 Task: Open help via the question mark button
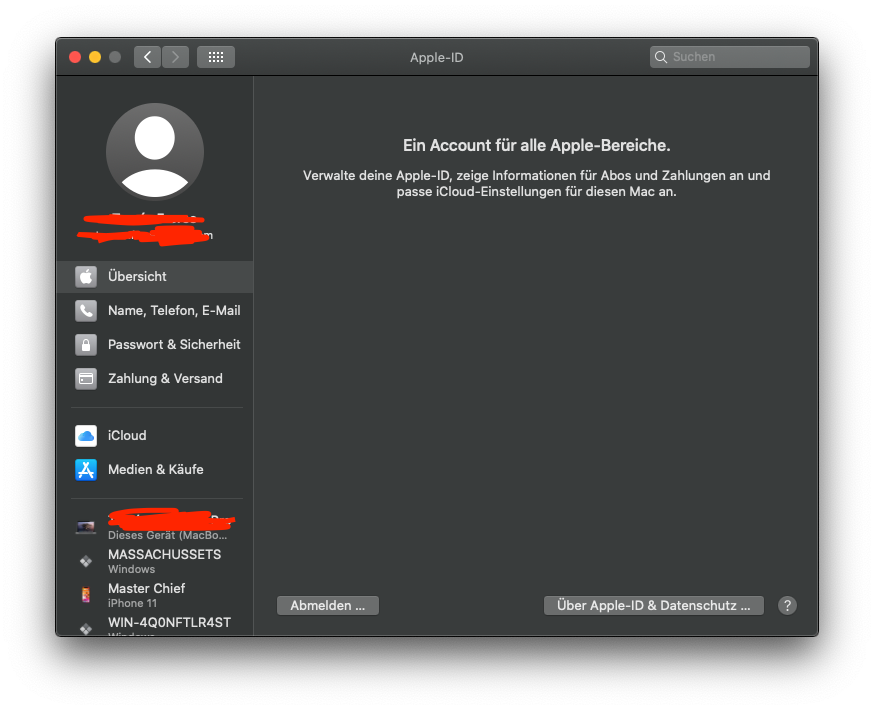(x=787, y=605)
